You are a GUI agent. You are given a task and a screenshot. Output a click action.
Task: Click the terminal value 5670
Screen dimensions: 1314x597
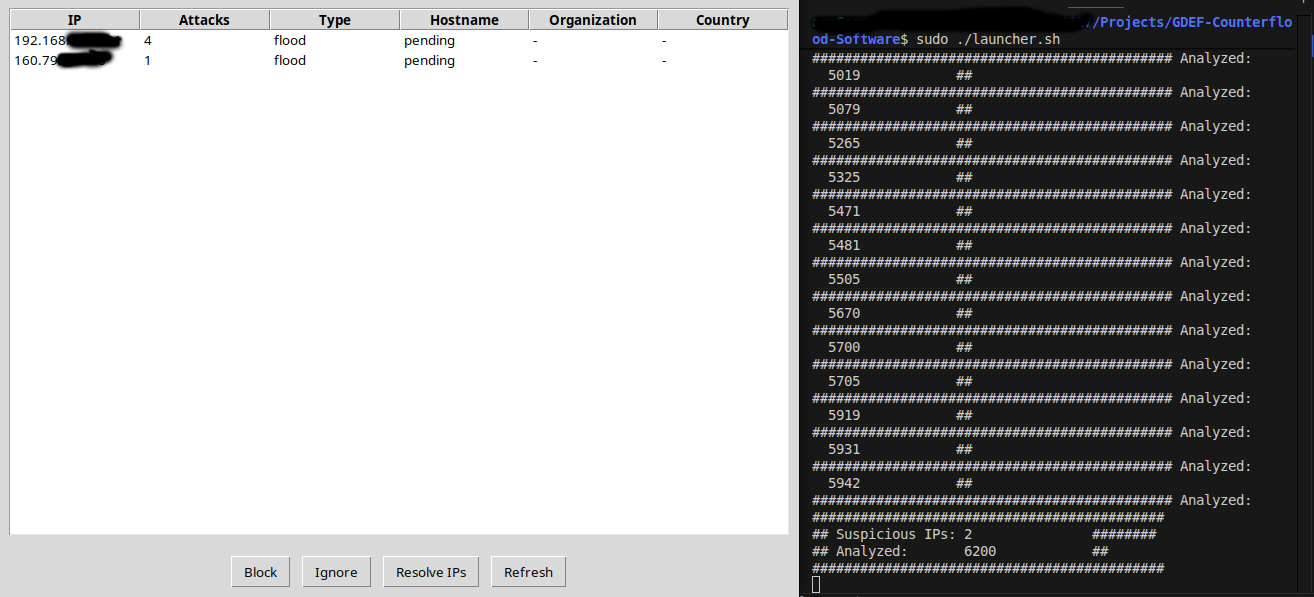click(x=844, y=313)
